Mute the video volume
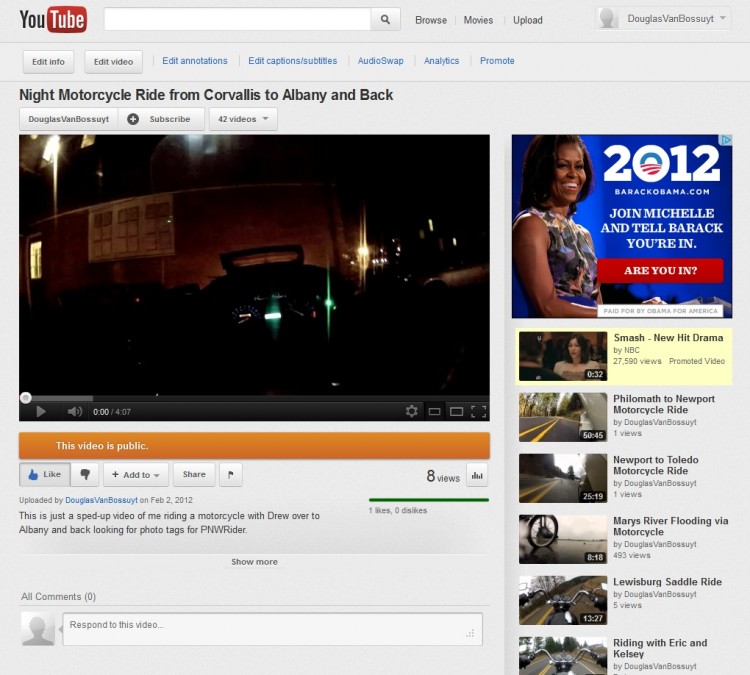This screenshot has height=675, width=750. [x=75, y=412]
